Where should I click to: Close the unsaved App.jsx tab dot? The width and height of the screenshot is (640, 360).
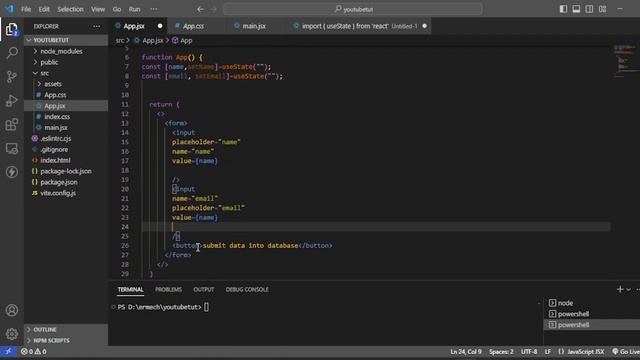[160, 26]
